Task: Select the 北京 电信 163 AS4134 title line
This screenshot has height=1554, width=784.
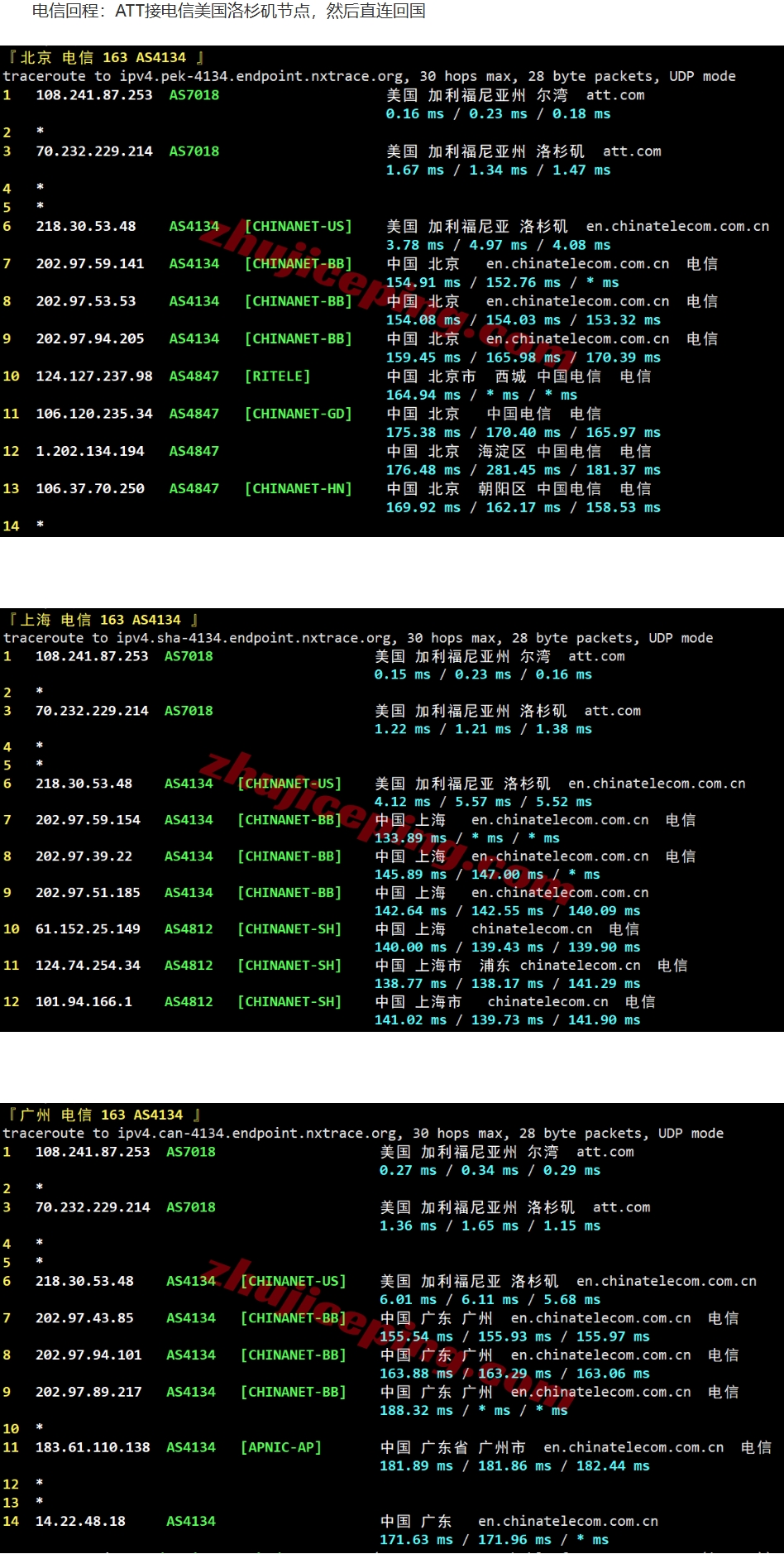Action: [105, 58]
